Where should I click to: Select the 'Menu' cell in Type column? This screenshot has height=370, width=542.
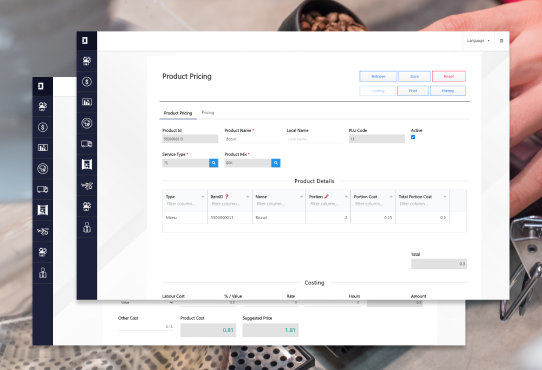(185, 218)
